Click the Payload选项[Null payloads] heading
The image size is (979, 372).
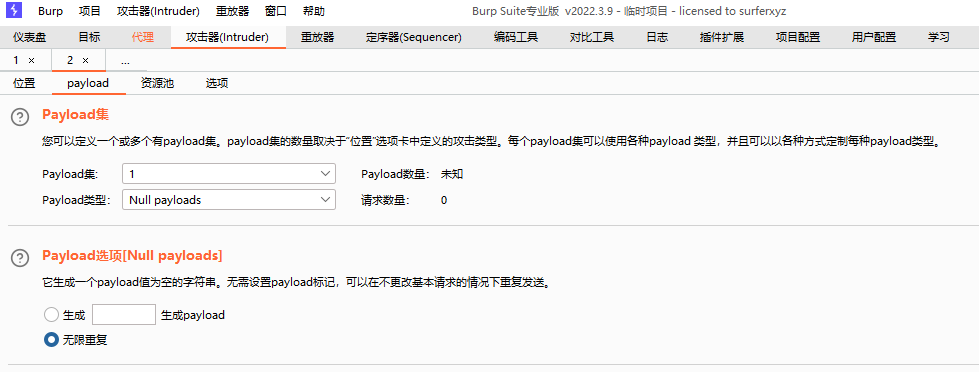click(132, 255)
